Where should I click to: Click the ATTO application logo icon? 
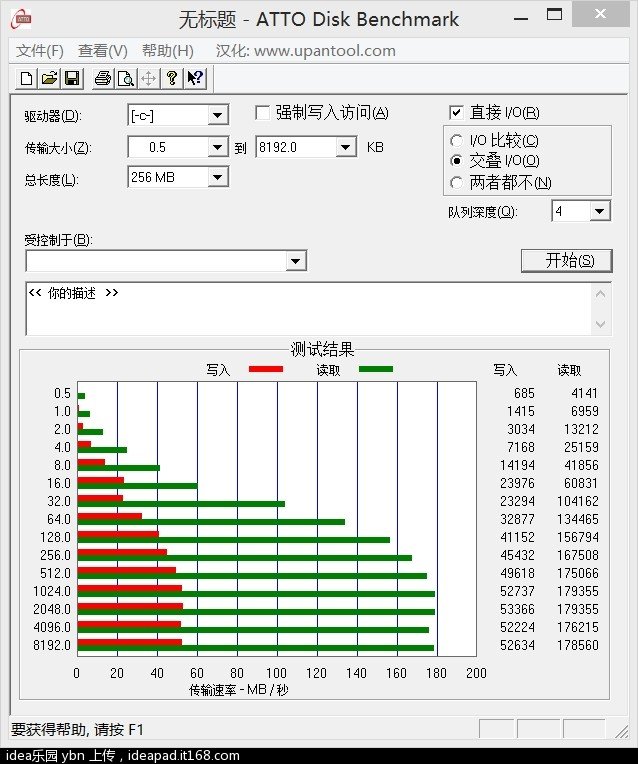click(22, 19)
